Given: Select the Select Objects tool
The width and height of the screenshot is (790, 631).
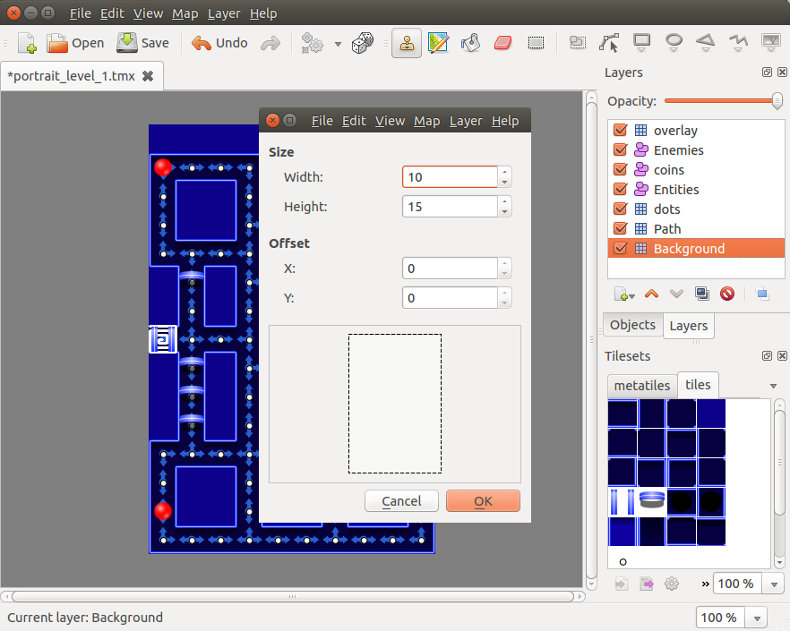Looking at the screenshot, I should (577, 43).
